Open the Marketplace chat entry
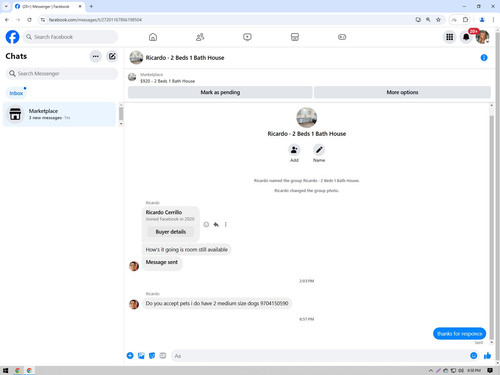This screenshot has height=375, width=500. click(x=59, y=114)
